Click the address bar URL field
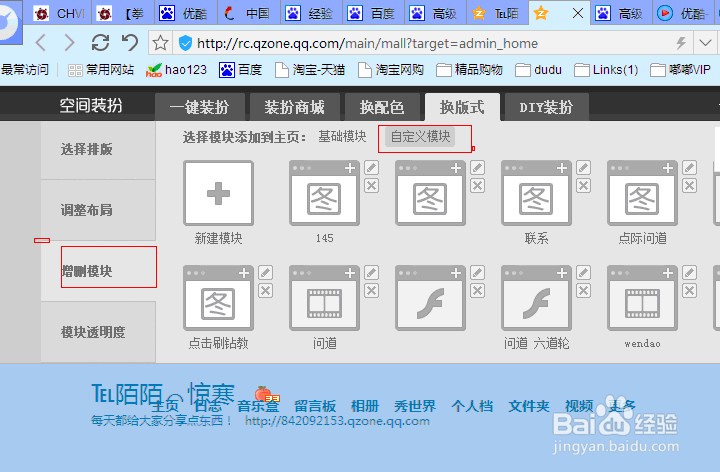 pyautogui.click(x=367, y=43)
